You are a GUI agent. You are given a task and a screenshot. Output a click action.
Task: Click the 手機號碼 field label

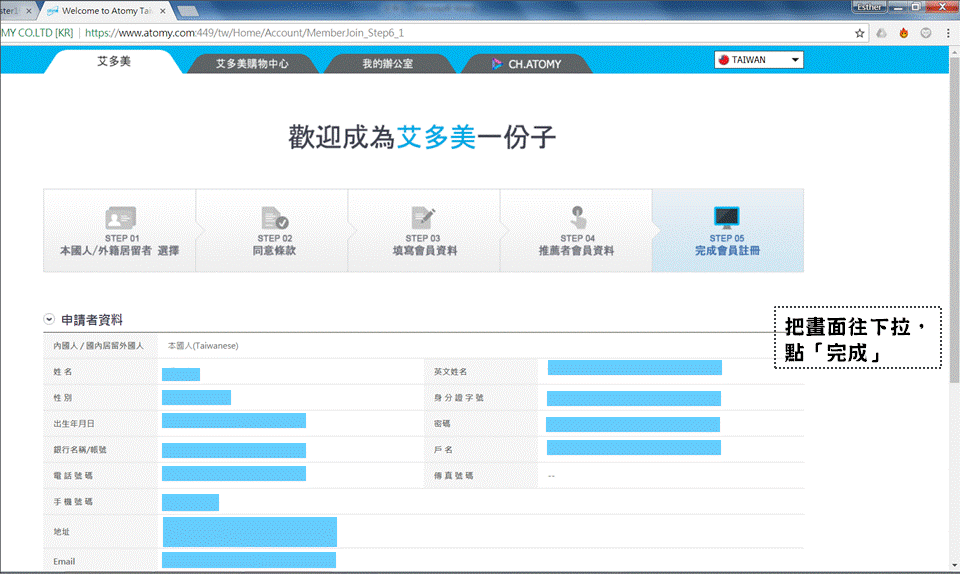point(73,501)
